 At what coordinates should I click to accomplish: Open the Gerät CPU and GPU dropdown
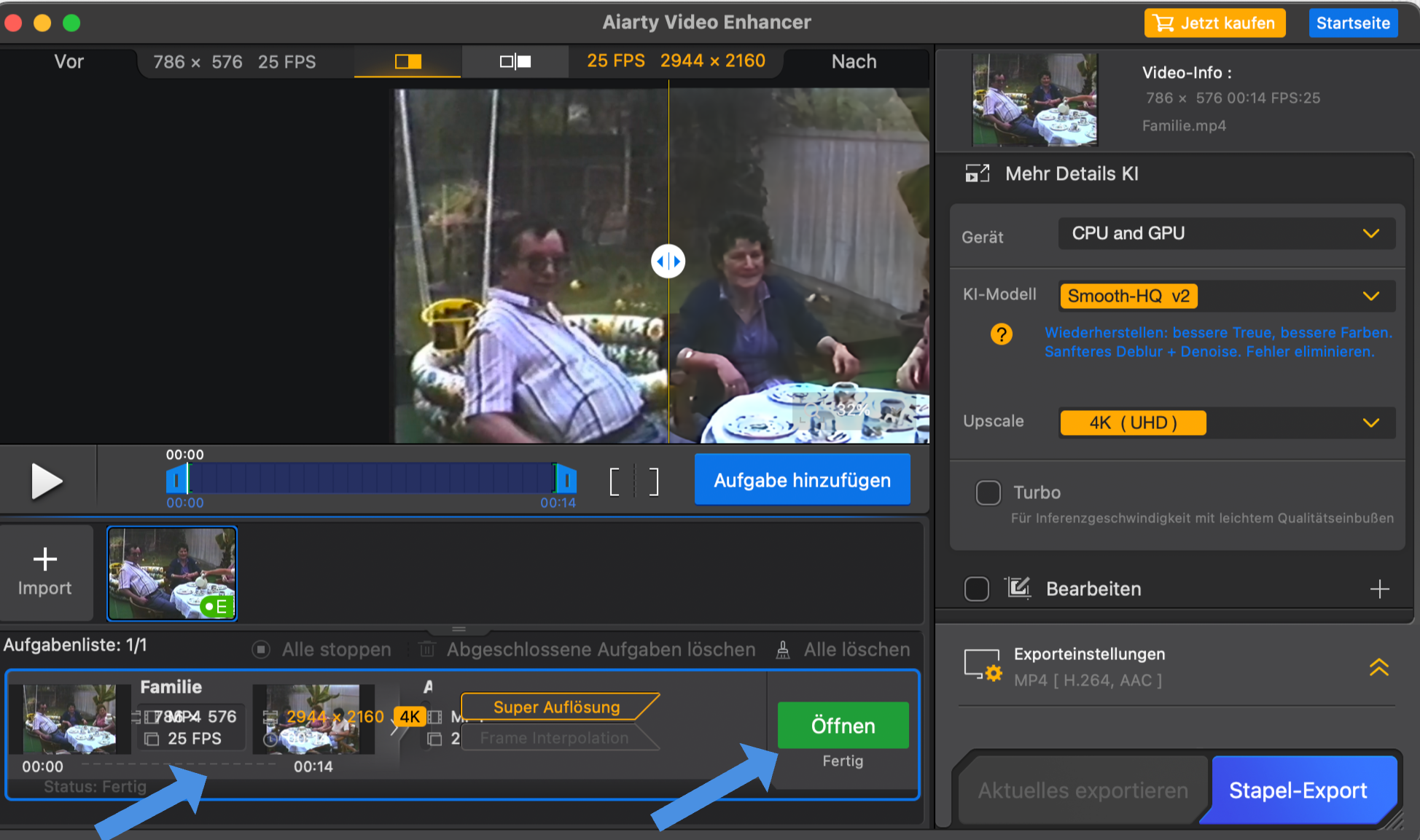1226,234
